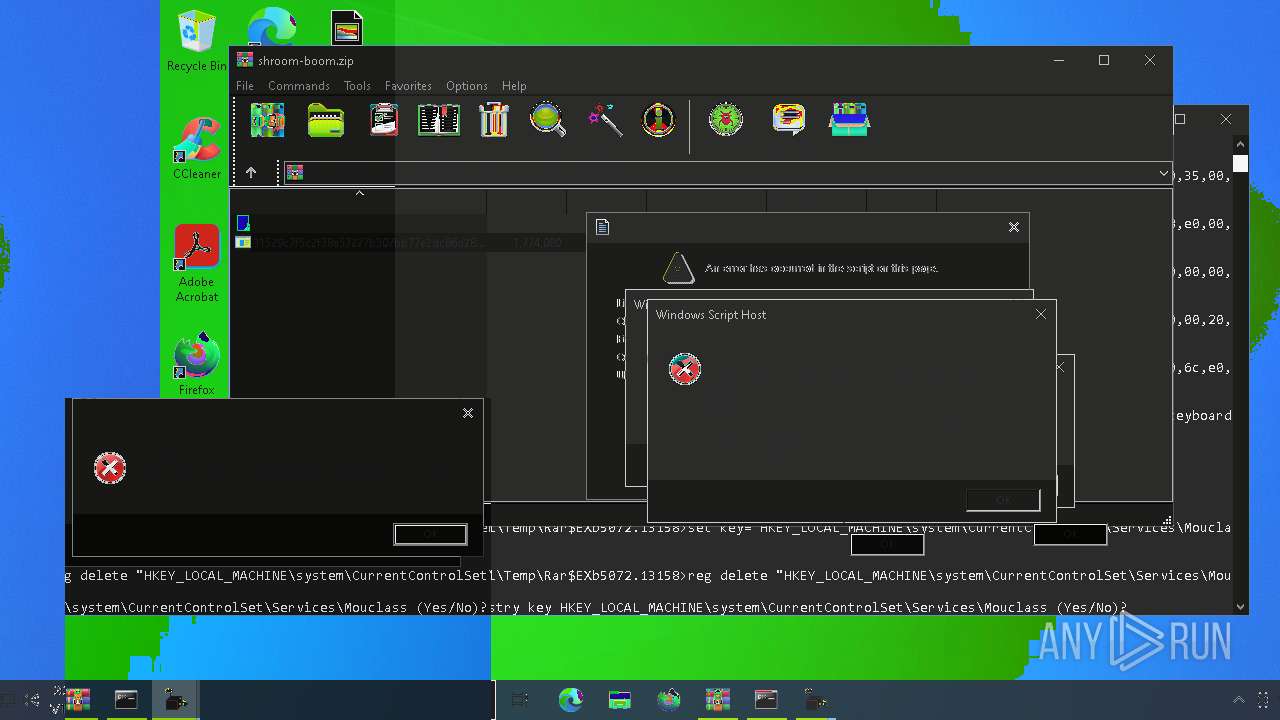Close the left error dialog
Image resolution: width=1280 pixels, height=720 pixels.
[x=468, y=413]
